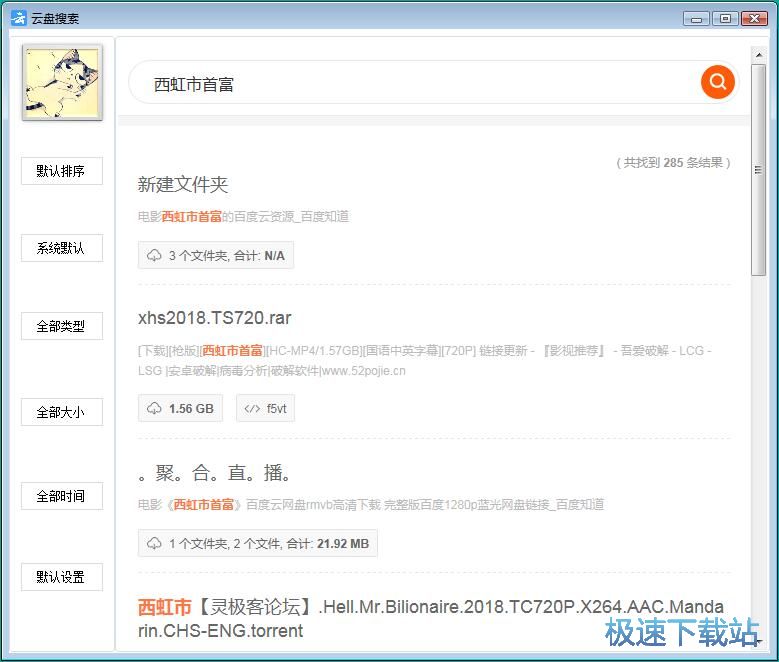Click the cat avatar thumbnail

pos(62,83)
